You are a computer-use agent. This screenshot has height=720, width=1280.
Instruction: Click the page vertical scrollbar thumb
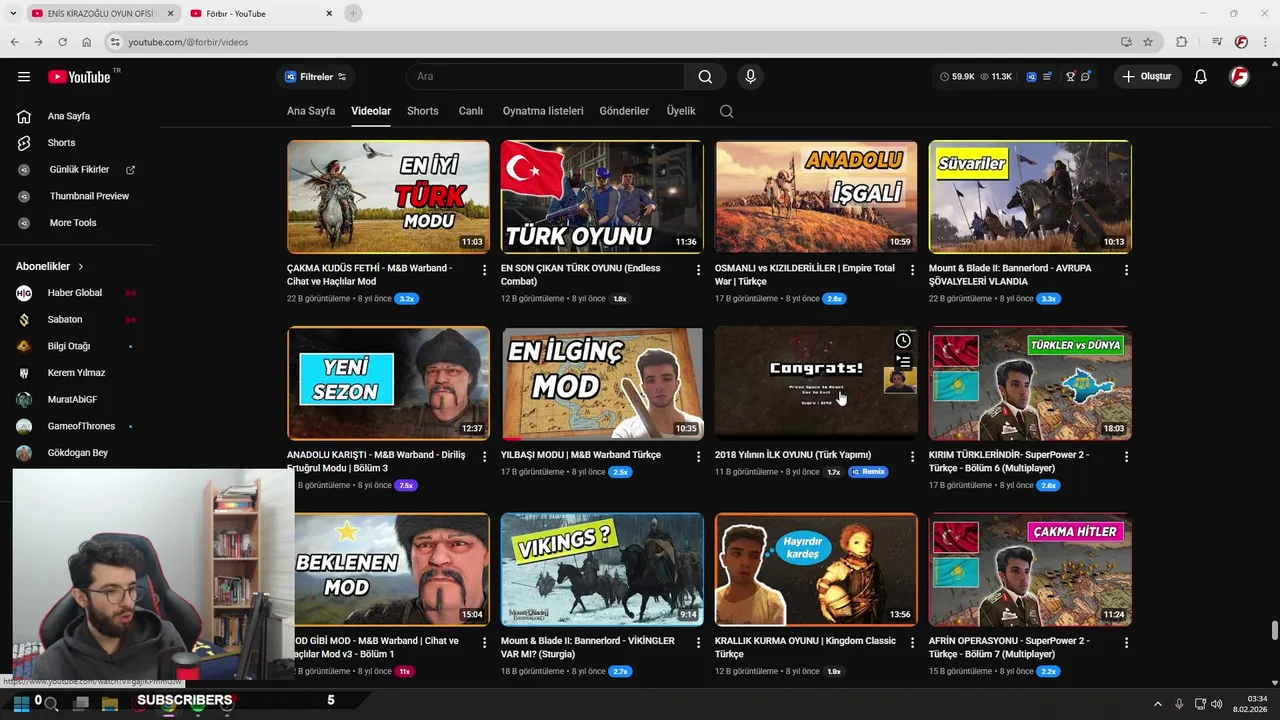[x=1274, y=632]
